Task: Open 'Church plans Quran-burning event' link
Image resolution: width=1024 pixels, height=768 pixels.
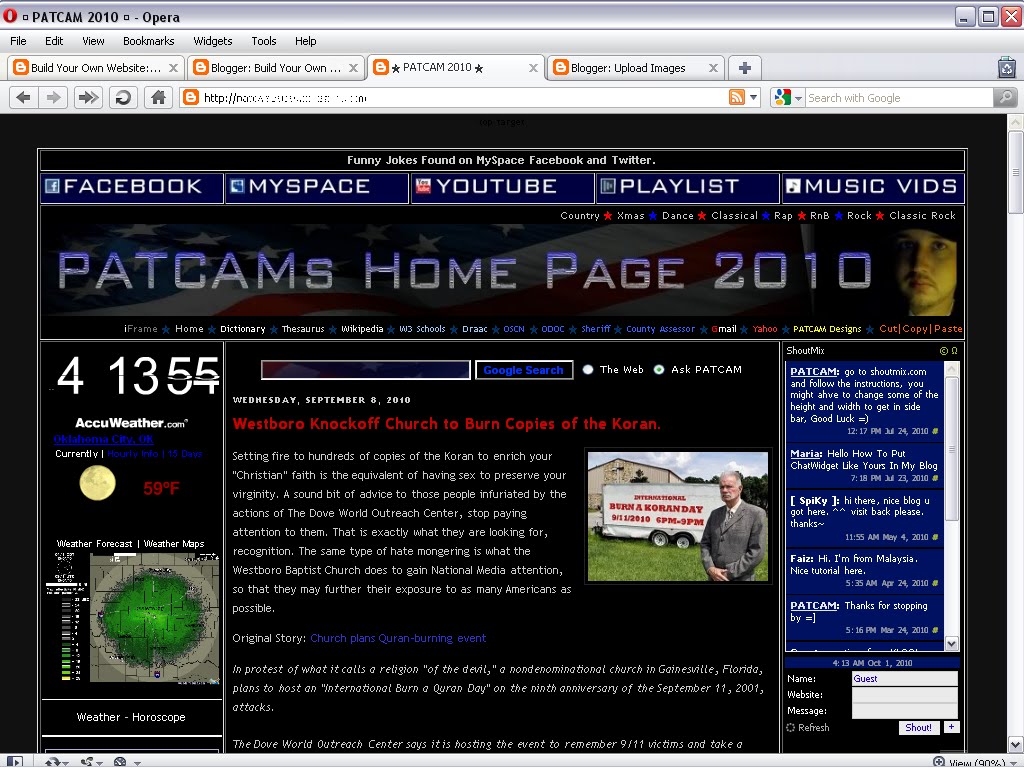Action: 398,638
